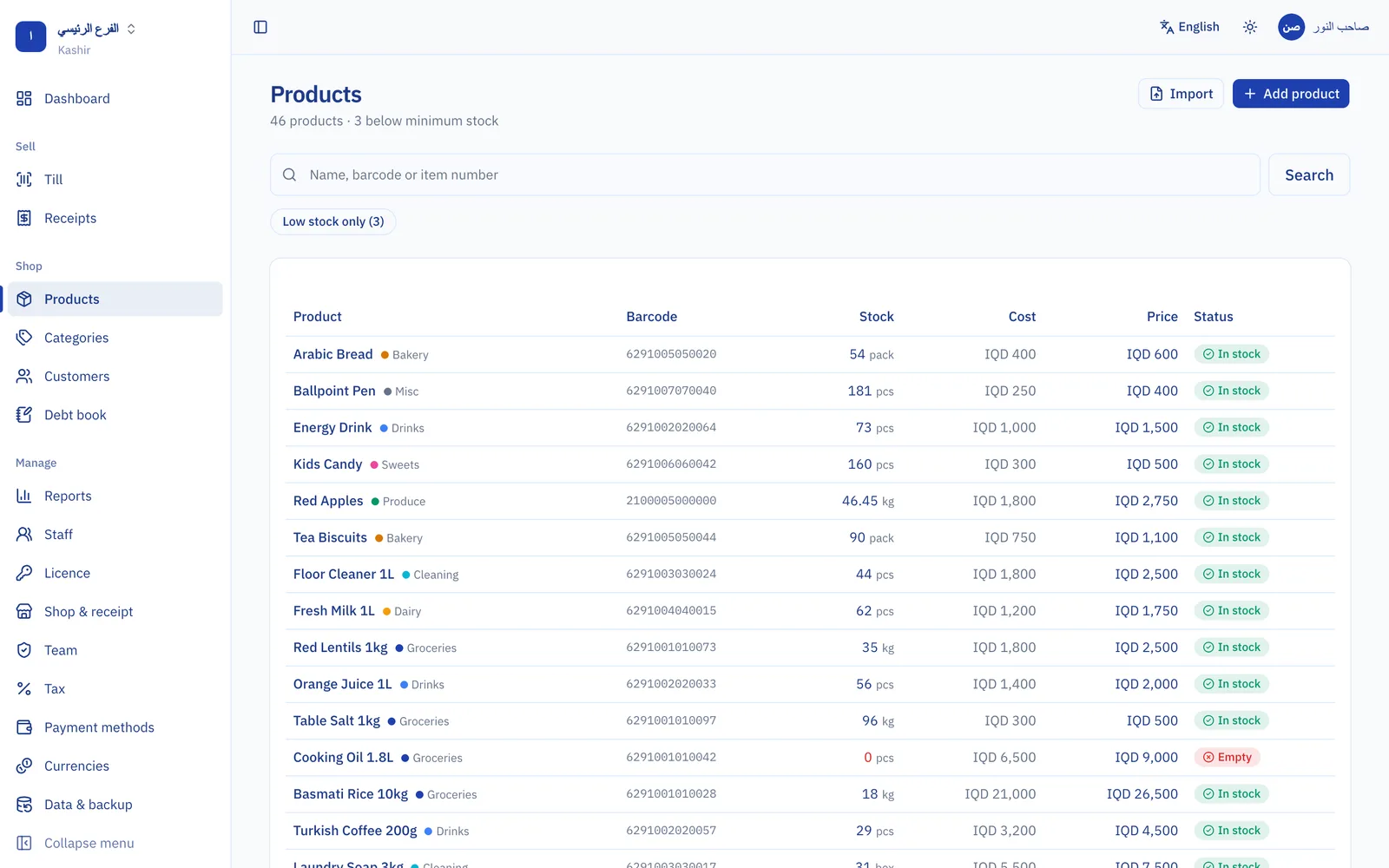
Task: Go to the Till page
Action: pyautogui.click(x=115, y=180)
